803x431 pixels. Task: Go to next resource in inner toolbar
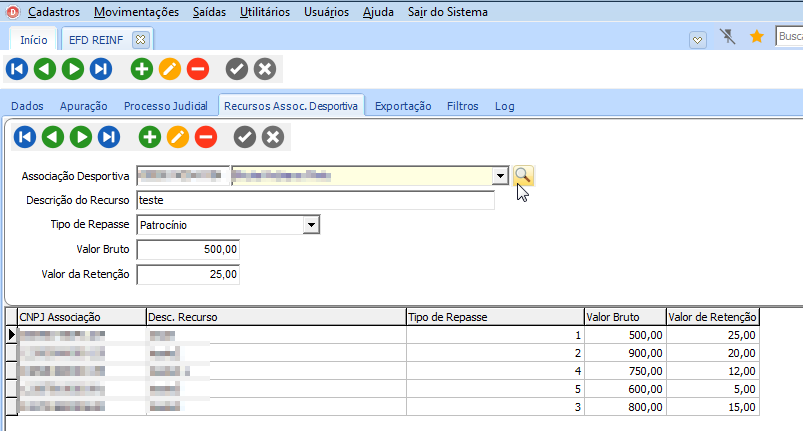81,137
